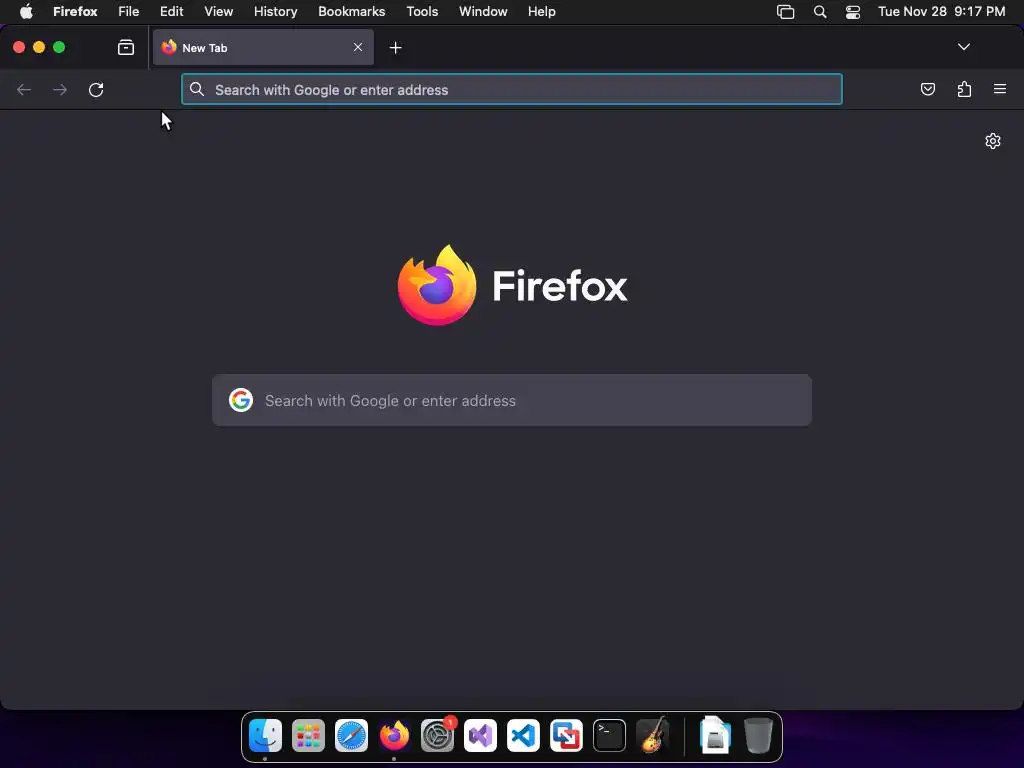Image resolution: width=1024 pixels, height=768 pixels.
Task: Open the Apple menu
Action: 26,12
